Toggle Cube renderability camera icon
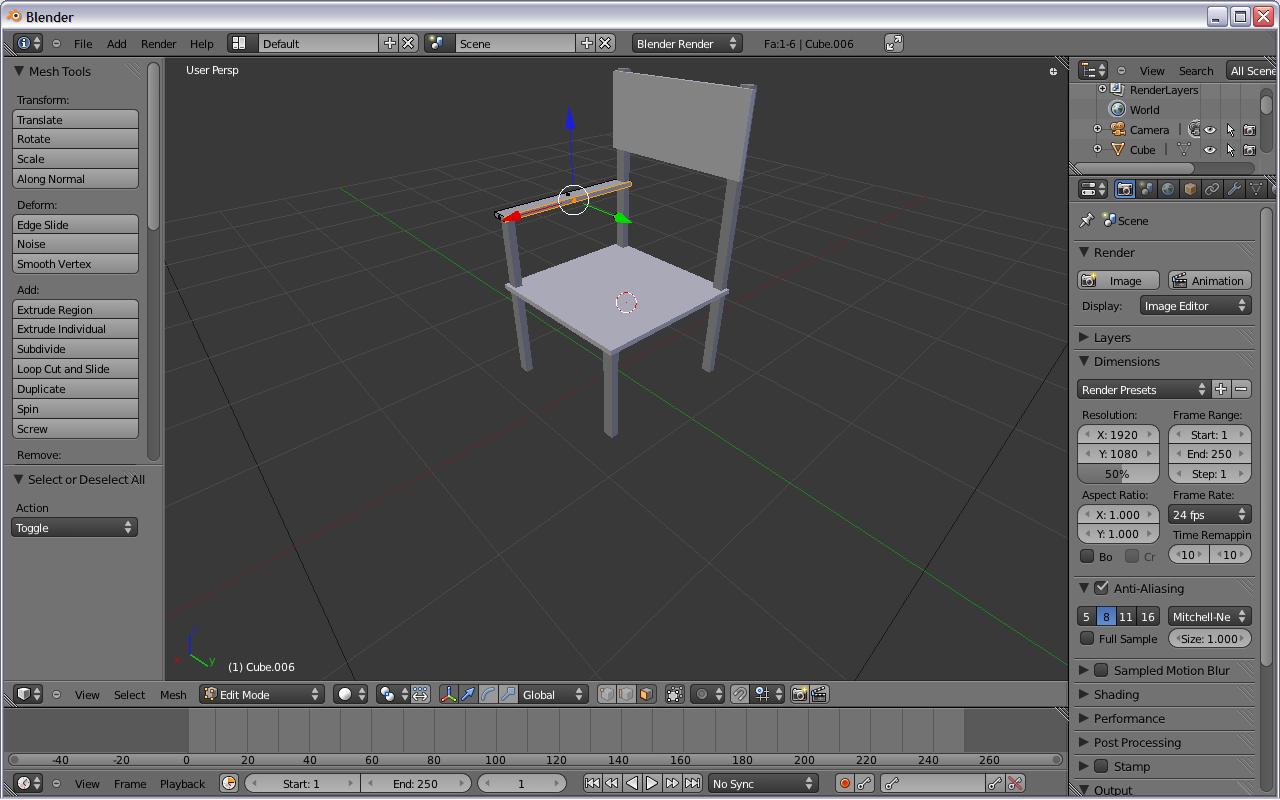Screen dimensions: 1280x800 pyautogui.click(x=1250, y=150)
